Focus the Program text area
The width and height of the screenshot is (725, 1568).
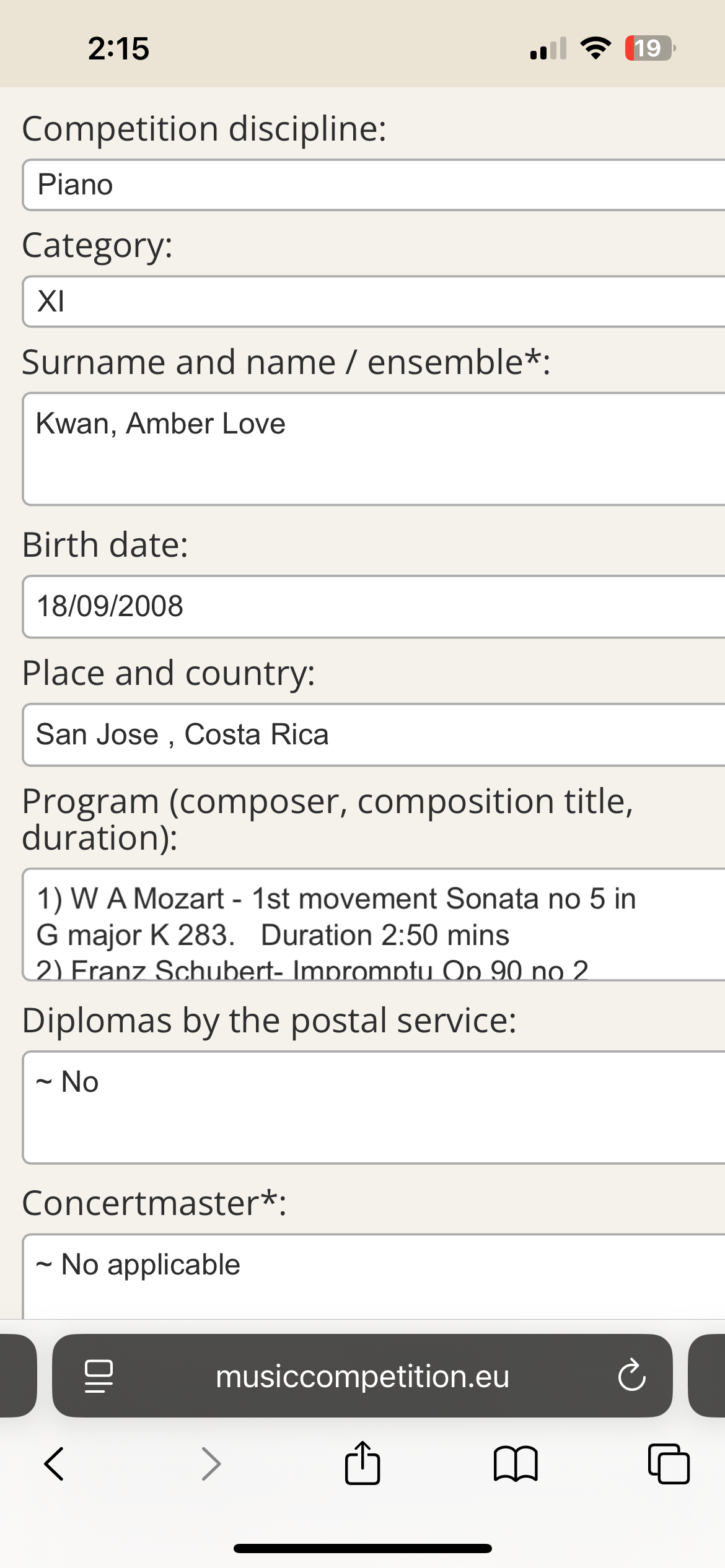click(x=372, y=925)
